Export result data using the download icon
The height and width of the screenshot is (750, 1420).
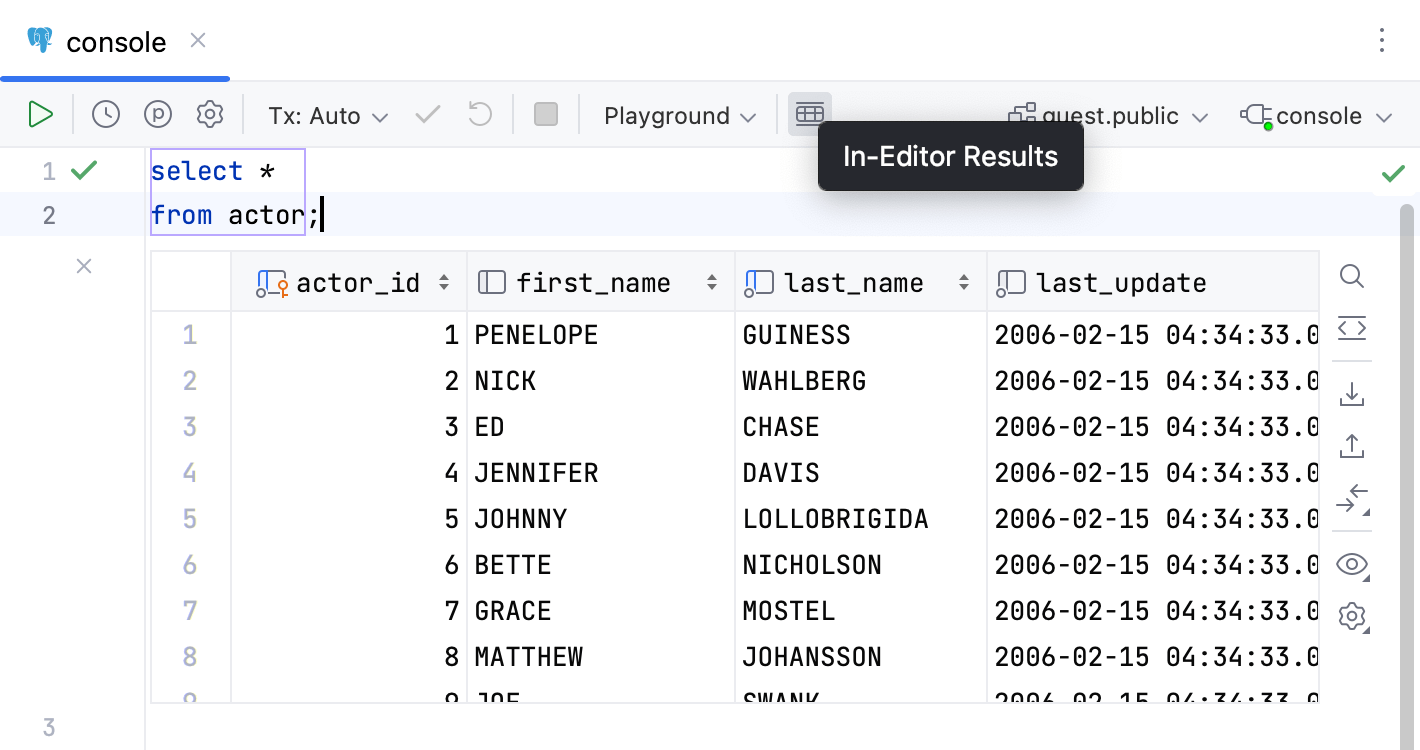[x=1352, y=393]
